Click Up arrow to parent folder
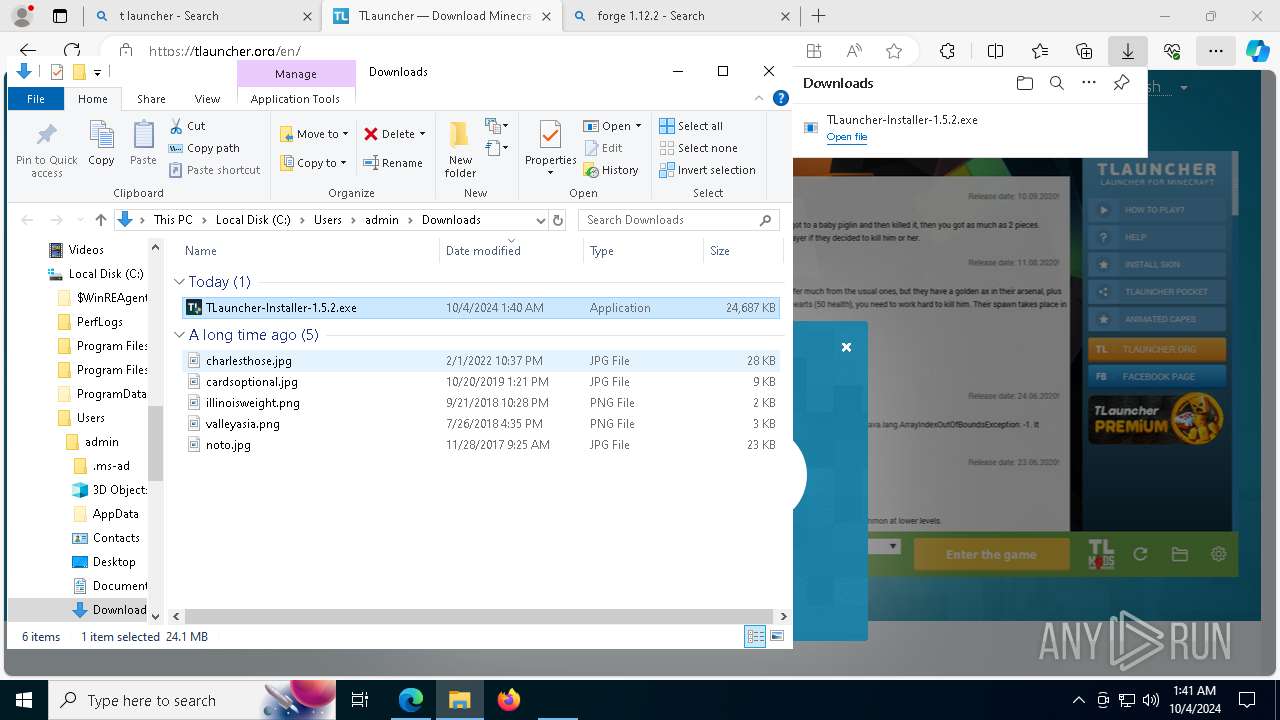This screenshot has width=1280, height=720. [x=100, y=220]
